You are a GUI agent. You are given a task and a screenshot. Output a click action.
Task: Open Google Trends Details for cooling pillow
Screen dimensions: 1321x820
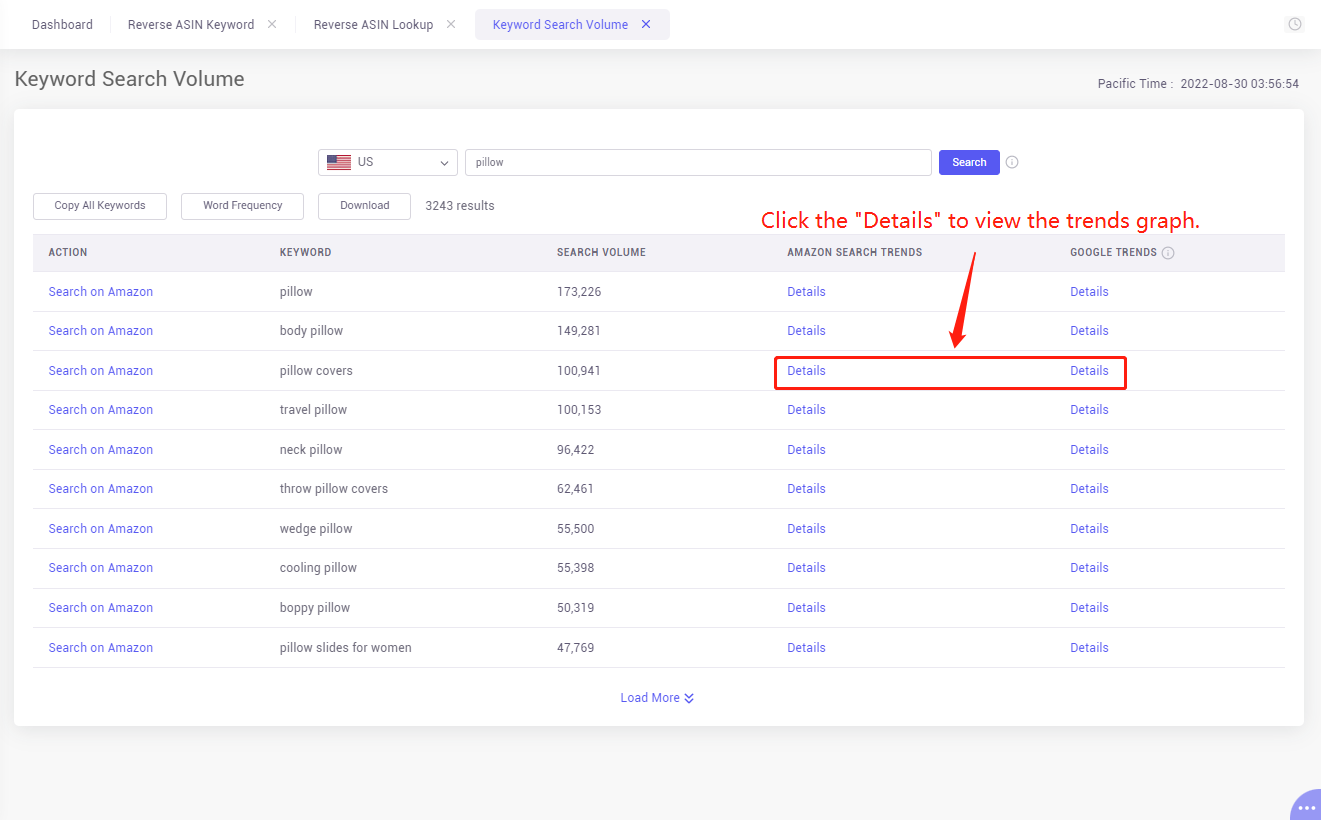pos(1089,568)
